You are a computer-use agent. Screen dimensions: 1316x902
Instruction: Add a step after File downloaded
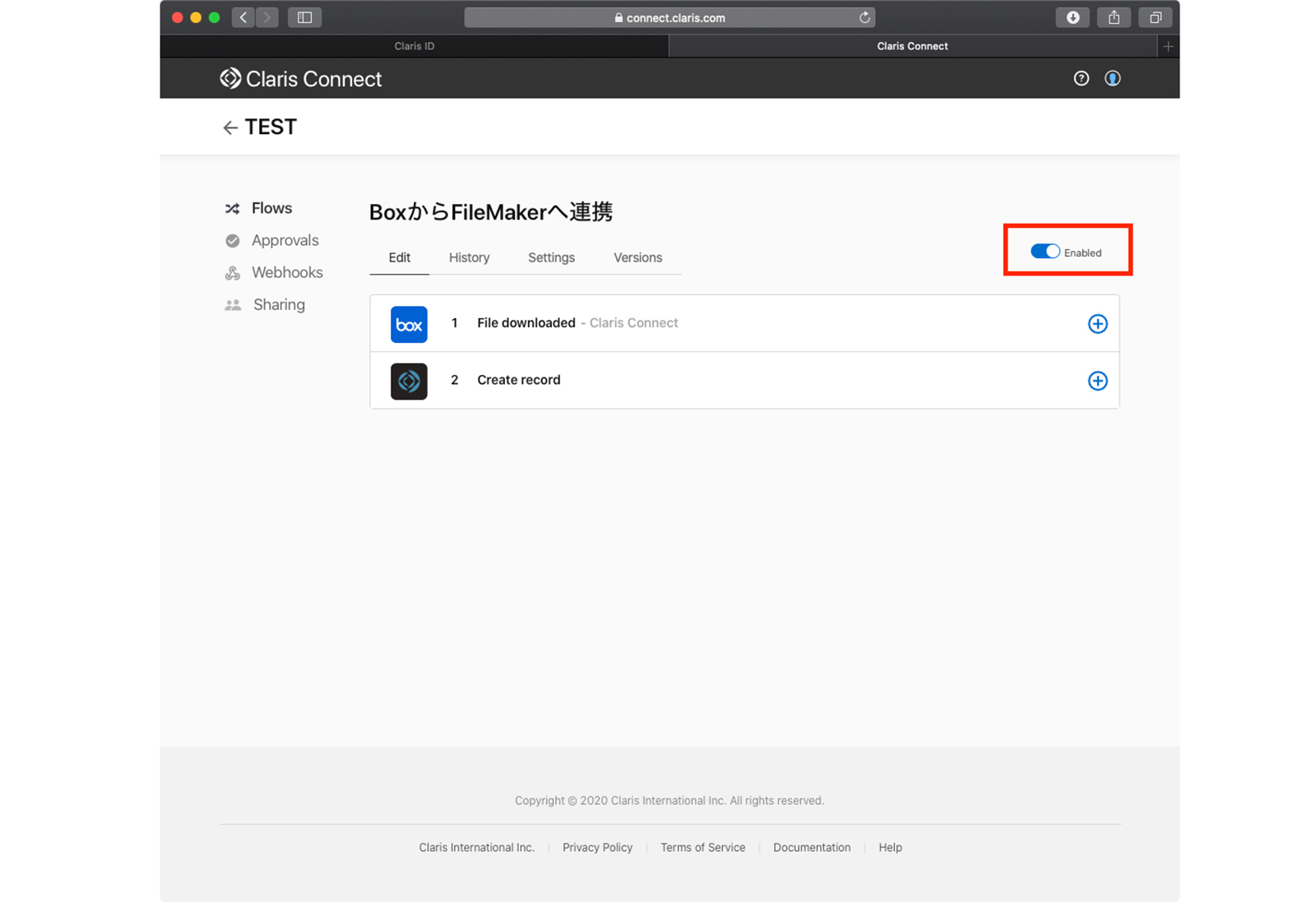tap(1097, 324)
